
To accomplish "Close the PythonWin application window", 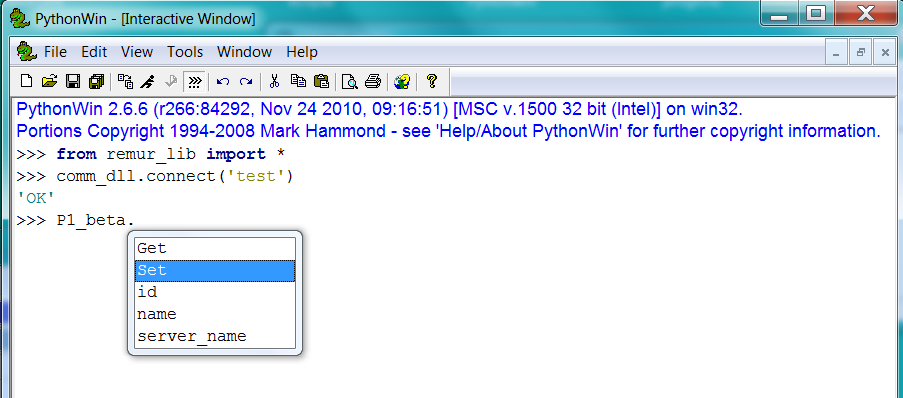I will (866, 14).
